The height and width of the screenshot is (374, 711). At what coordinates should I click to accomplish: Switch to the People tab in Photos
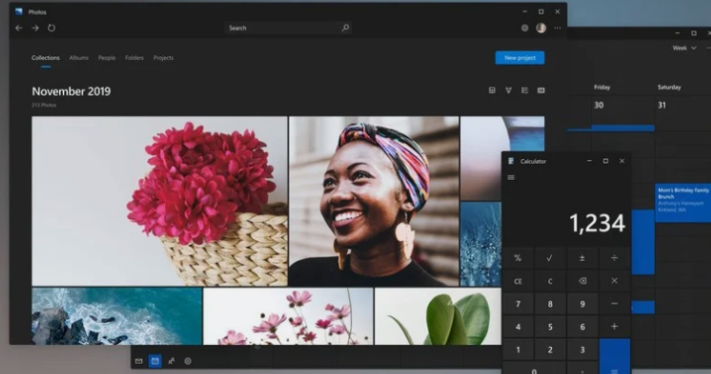pyautogui.click(x=107, y=58)
